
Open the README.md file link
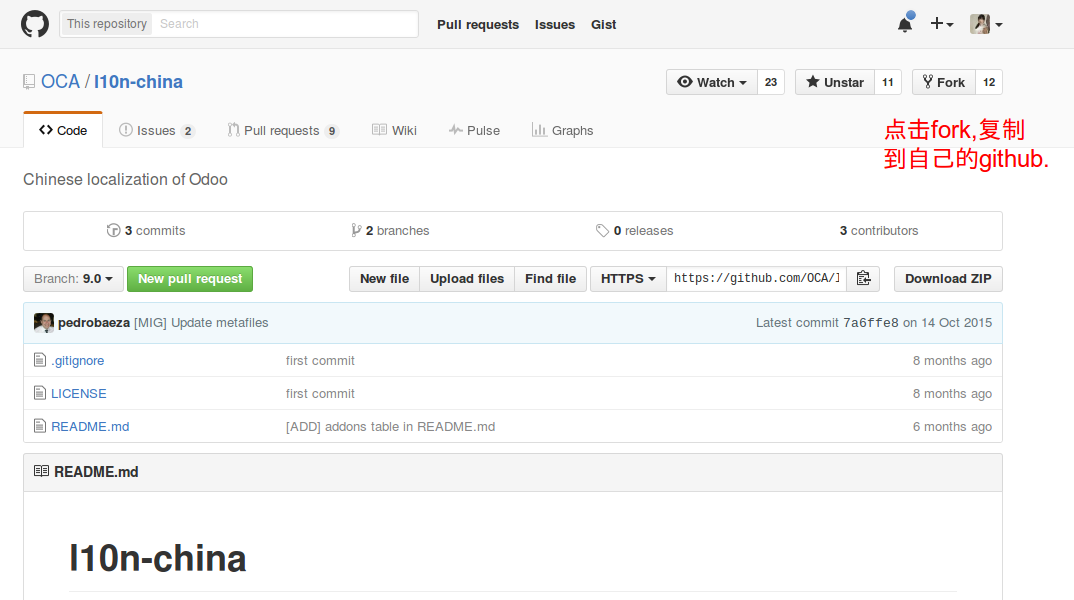(90, 426)
